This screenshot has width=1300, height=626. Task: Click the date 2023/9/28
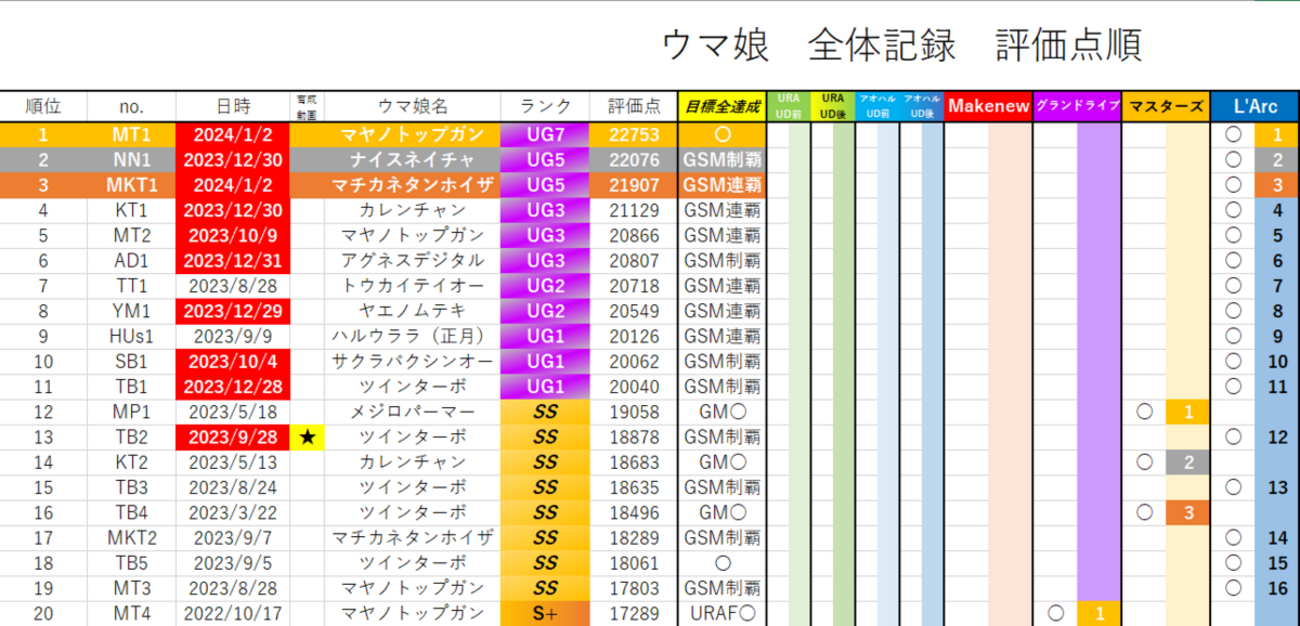click(x=233, y=437)
